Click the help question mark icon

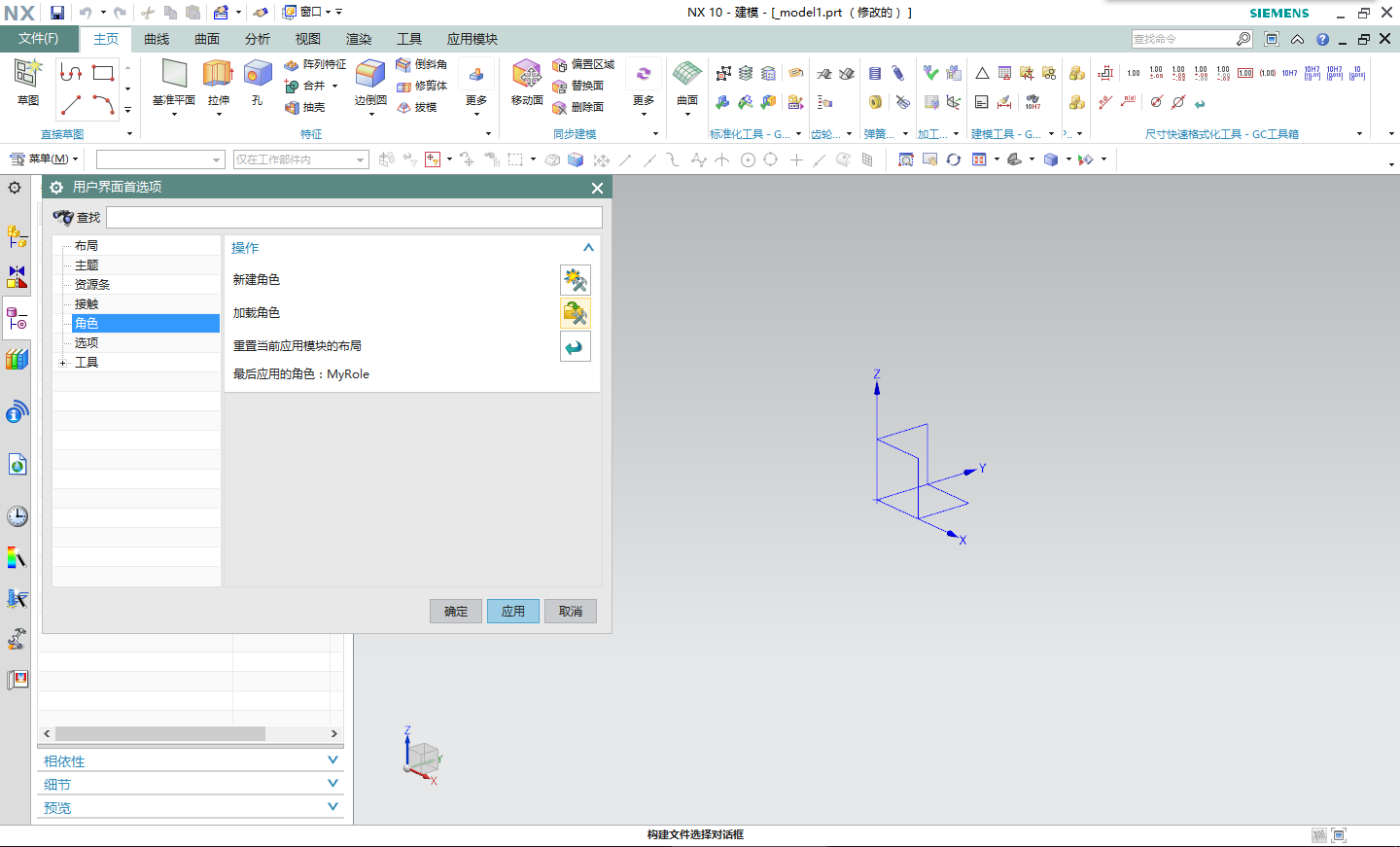point(1322,39)
